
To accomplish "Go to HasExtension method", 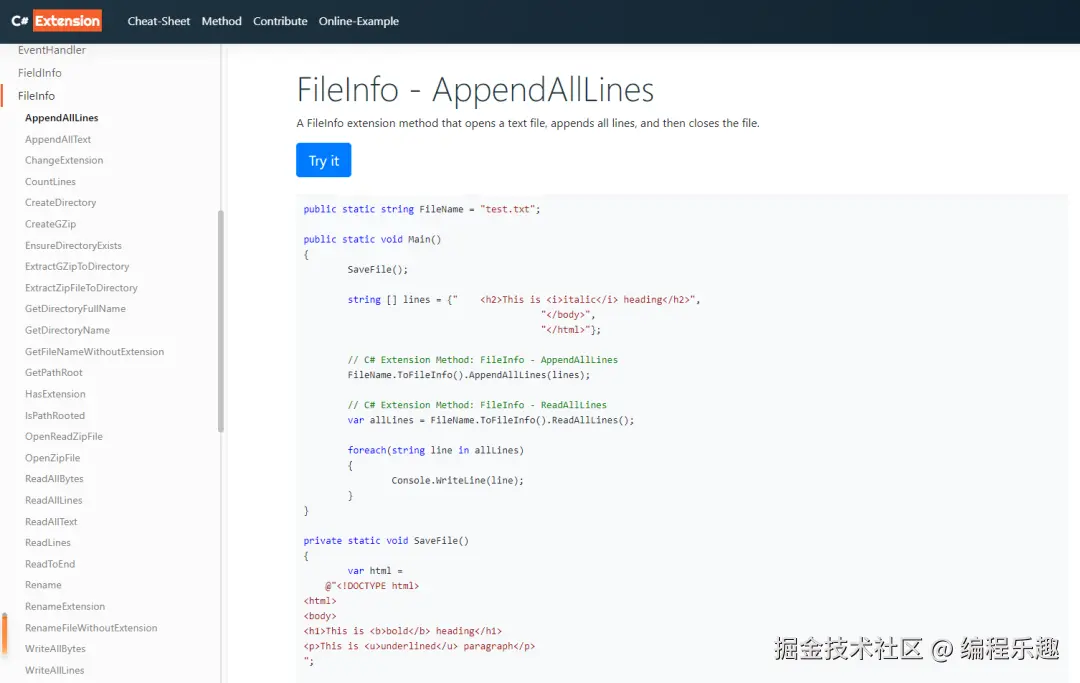I will pos(55,394).
